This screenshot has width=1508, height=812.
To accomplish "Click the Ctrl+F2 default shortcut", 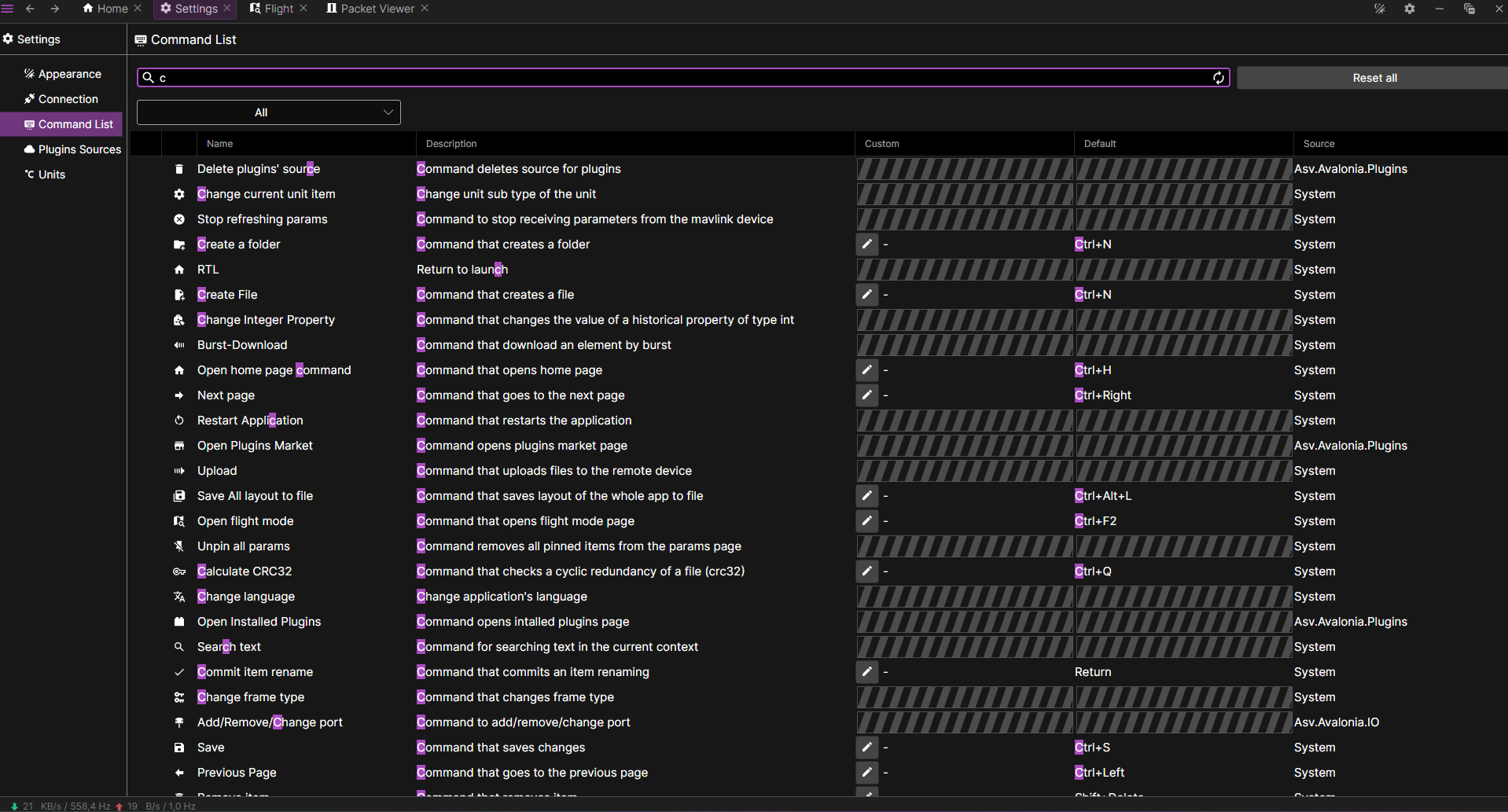I will [1095, 521].
